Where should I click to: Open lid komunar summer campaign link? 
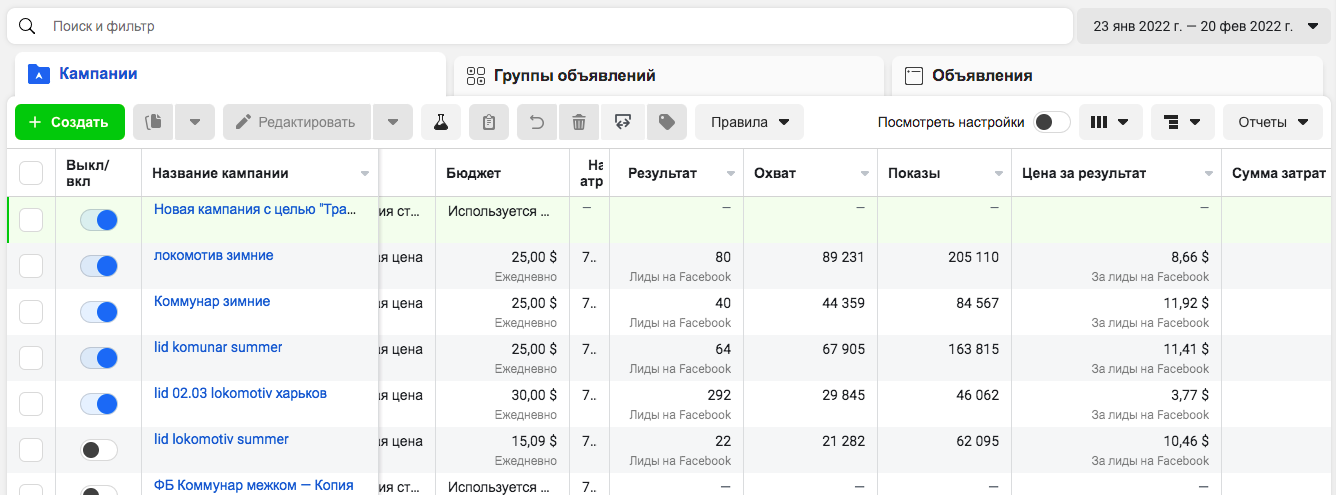tap(218, 348)
